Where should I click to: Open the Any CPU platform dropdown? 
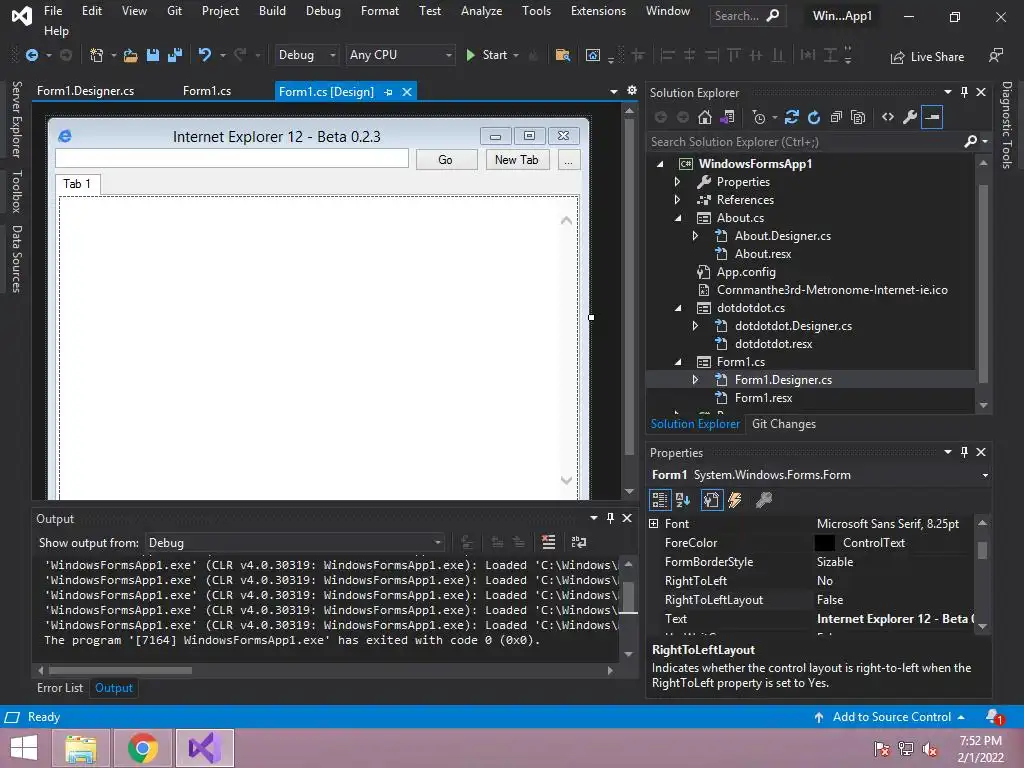400,56
